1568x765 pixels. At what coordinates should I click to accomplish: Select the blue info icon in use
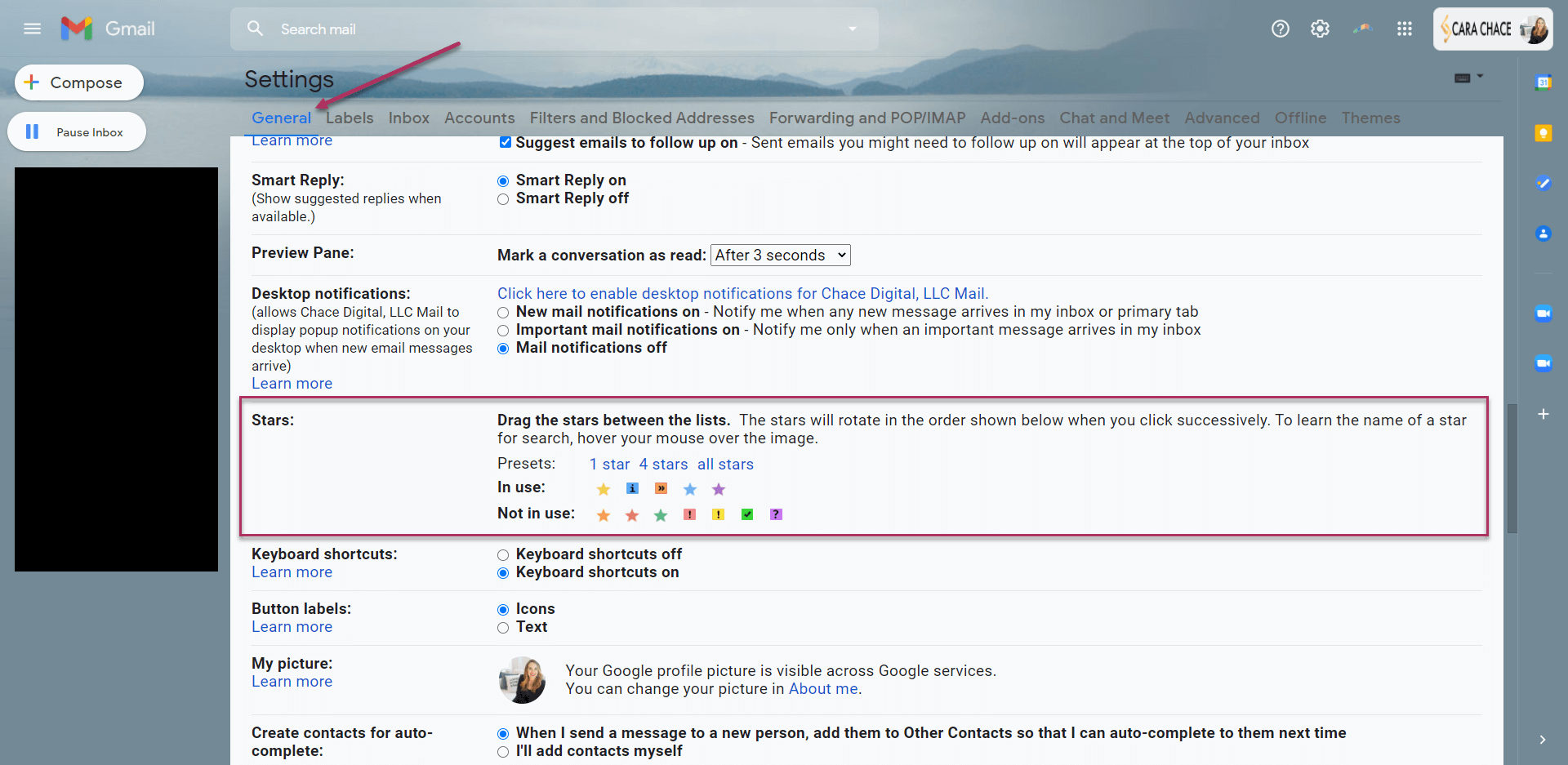(632, 488)
